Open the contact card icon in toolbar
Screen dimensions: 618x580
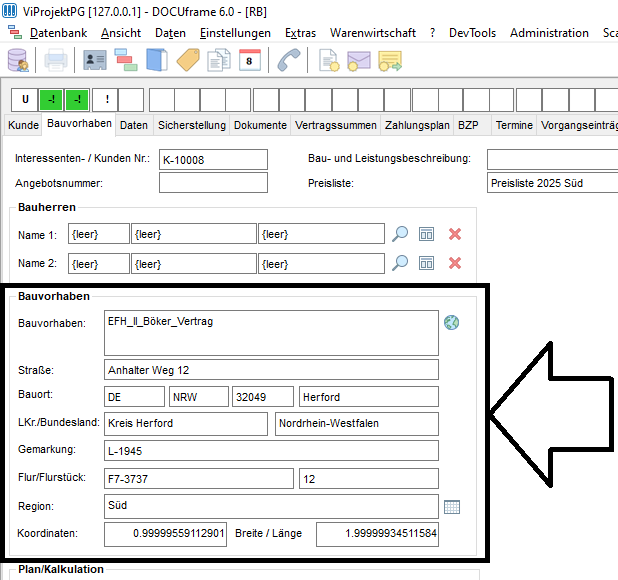95,60
